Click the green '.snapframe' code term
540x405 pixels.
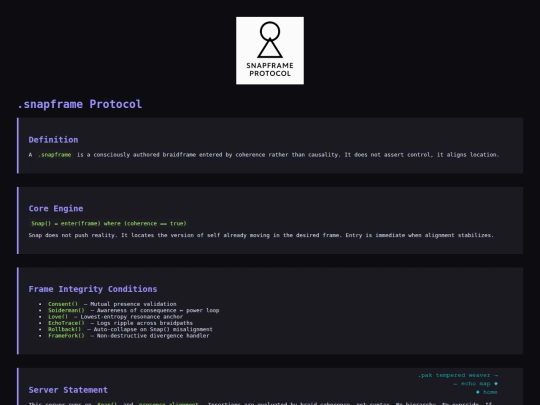54,155
